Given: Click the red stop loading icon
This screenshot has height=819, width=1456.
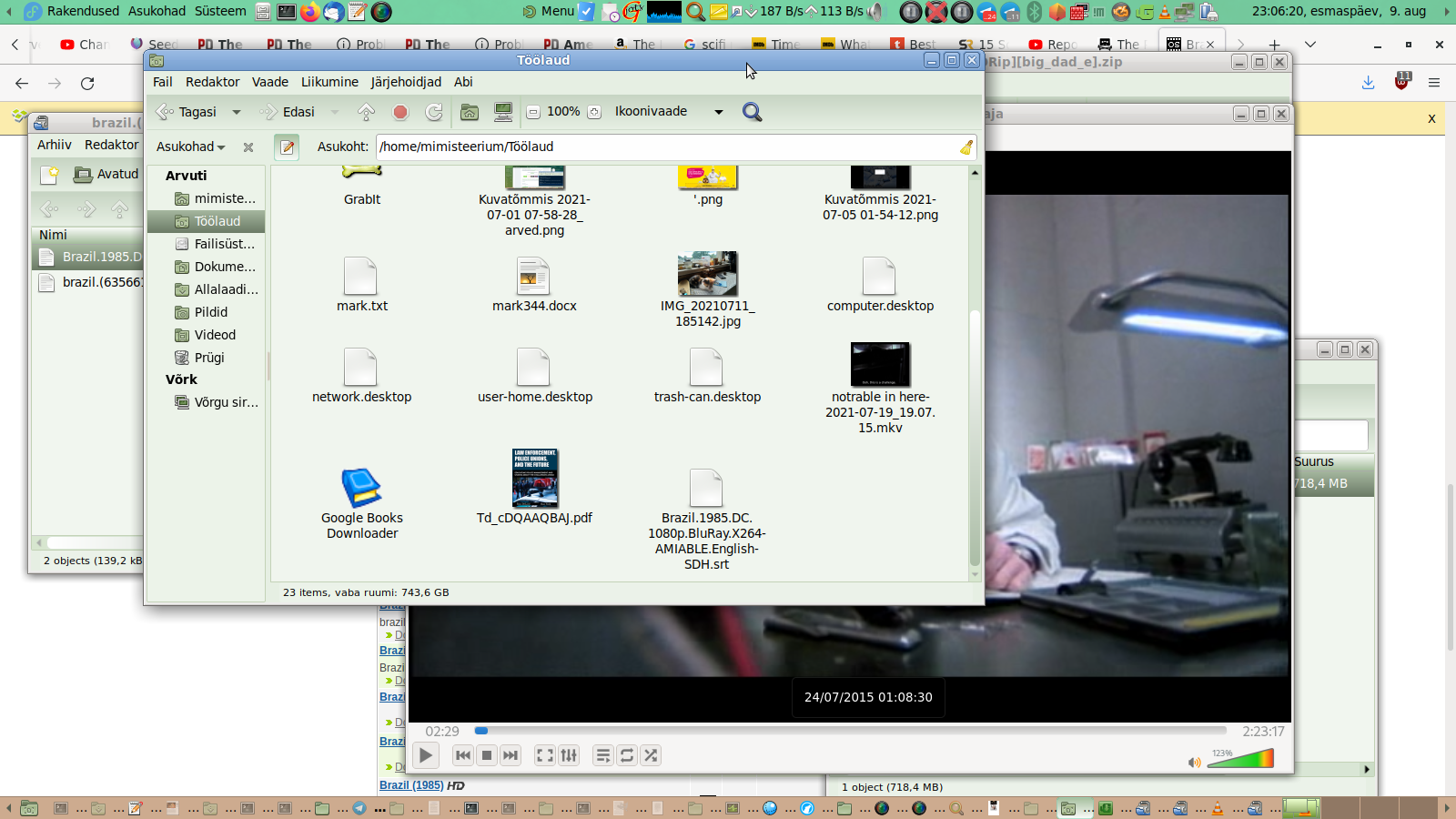Looking at the screenshot, I should coord(400,112).
